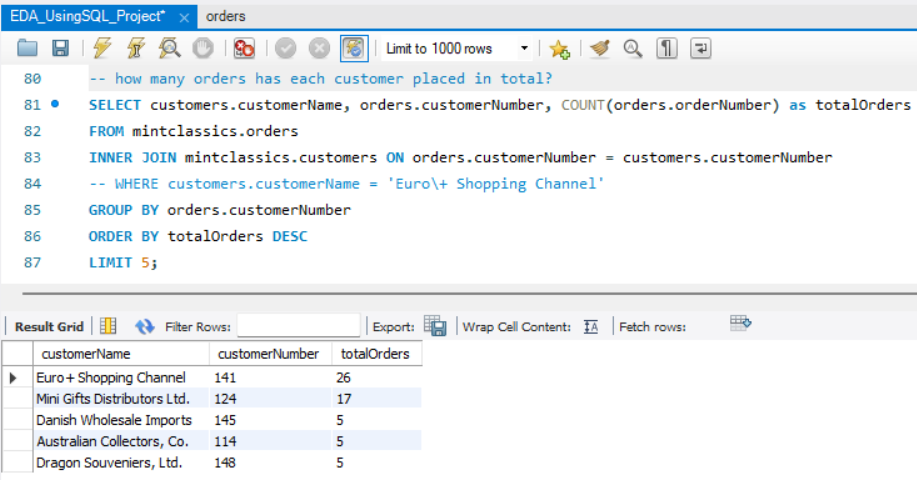The height and width of the screenshot is (480, 917).
Task: Execute statement under cursor lightning icon
Action: (x=136, y=48)
